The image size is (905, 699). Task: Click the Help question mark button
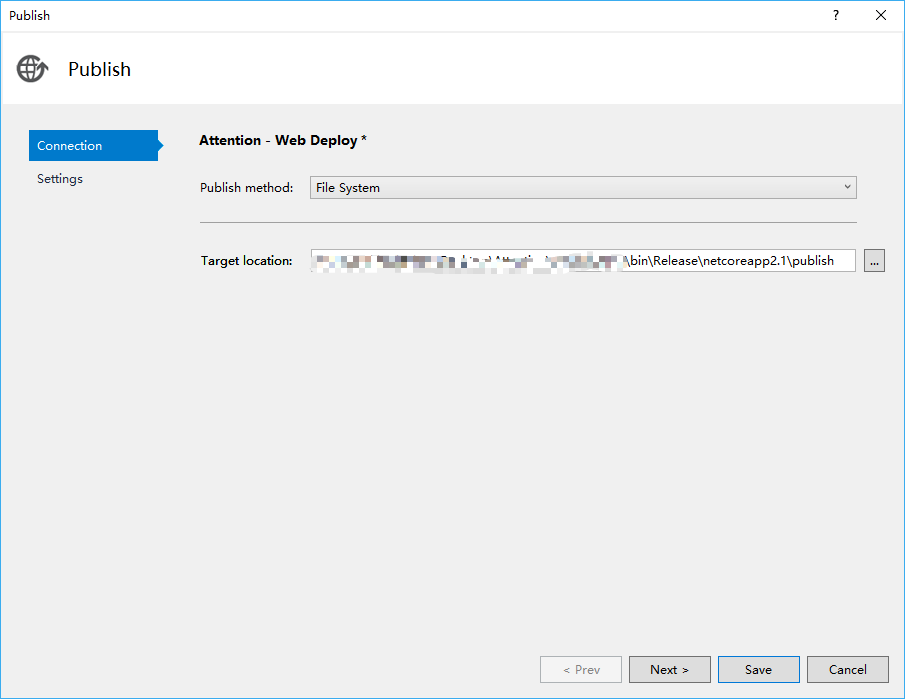836,15
